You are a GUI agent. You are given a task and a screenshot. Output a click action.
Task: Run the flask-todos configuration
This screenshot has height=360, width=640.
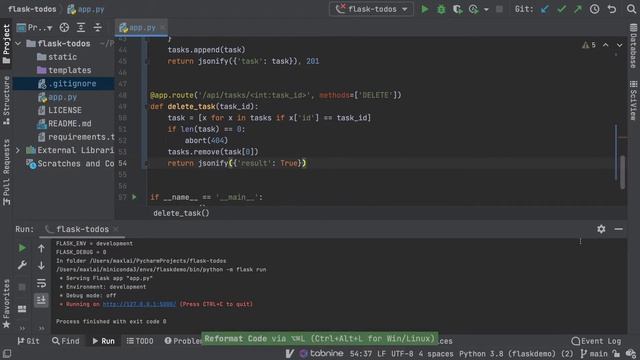point(424,9)
